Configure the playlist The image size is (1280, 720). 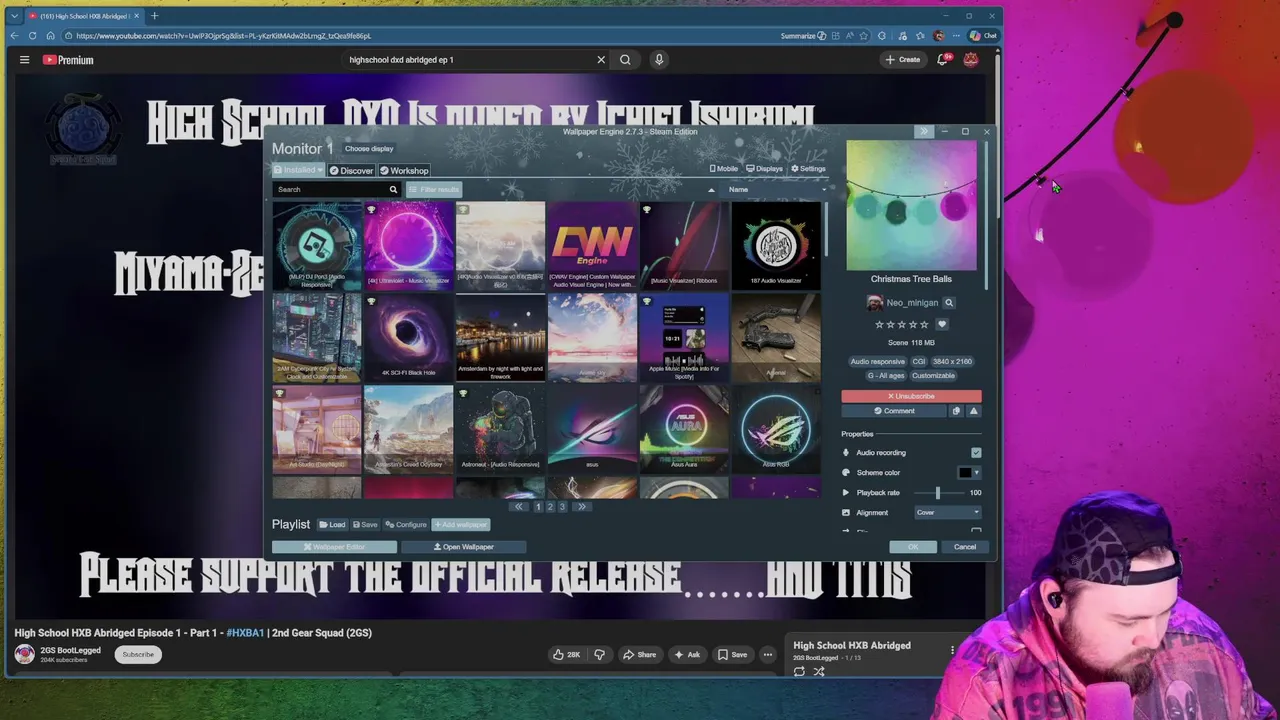click(406, 525)
